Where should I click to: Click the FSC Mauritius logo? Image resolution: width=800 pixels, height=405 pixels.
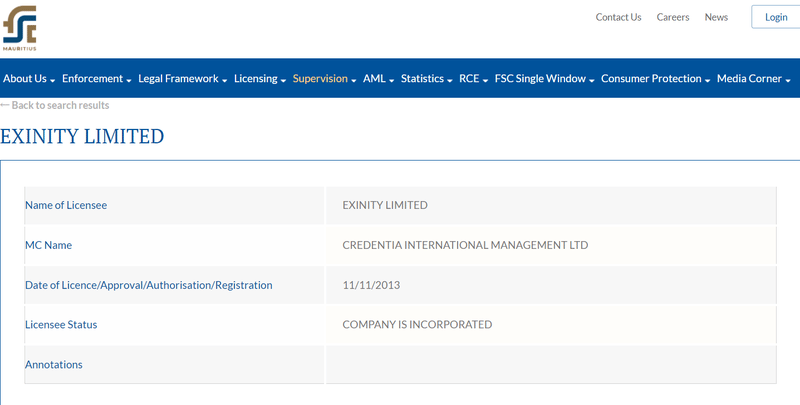pos(19,28)
